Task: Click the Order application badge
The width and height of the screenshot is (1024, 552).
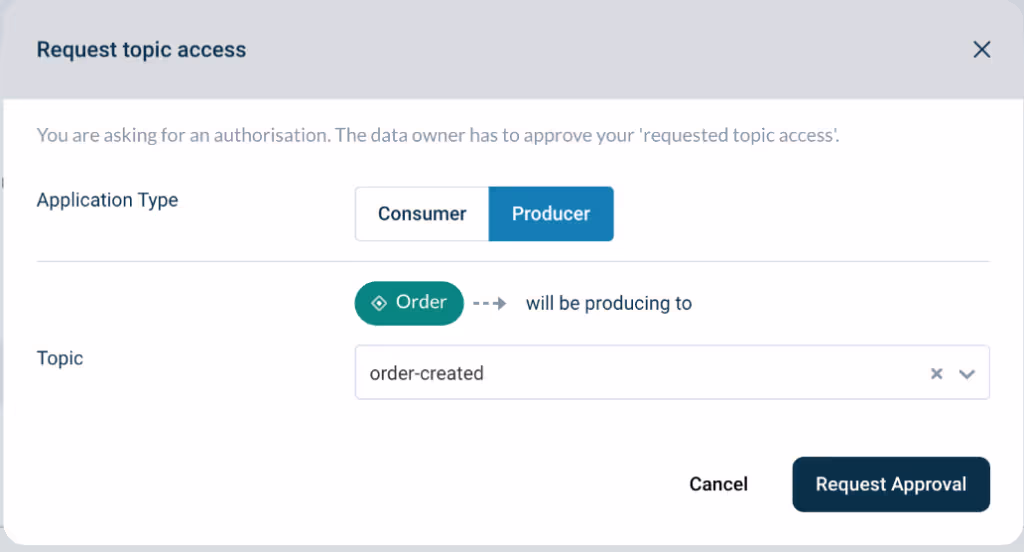Action: 409,303
